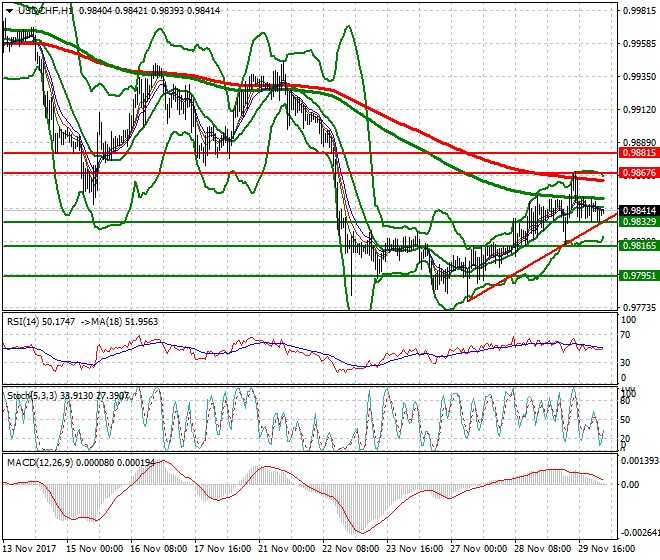Click the ->MA(18) label in RSI panel
This screenshot has height=560, width=660.
(x=104, y=322)
